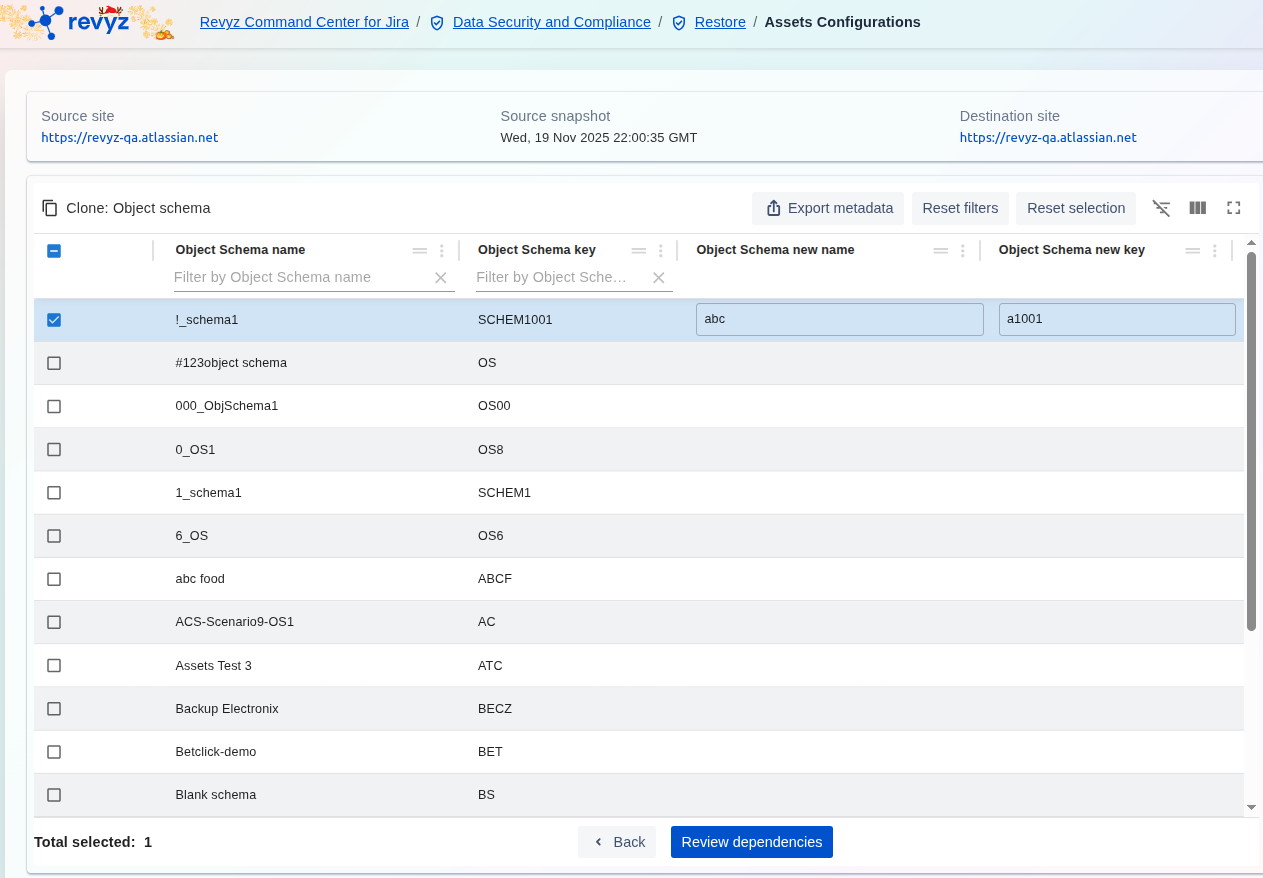Open the column chooser icon
This screenshot has height=878, width=1263.
pos(1197,208)
